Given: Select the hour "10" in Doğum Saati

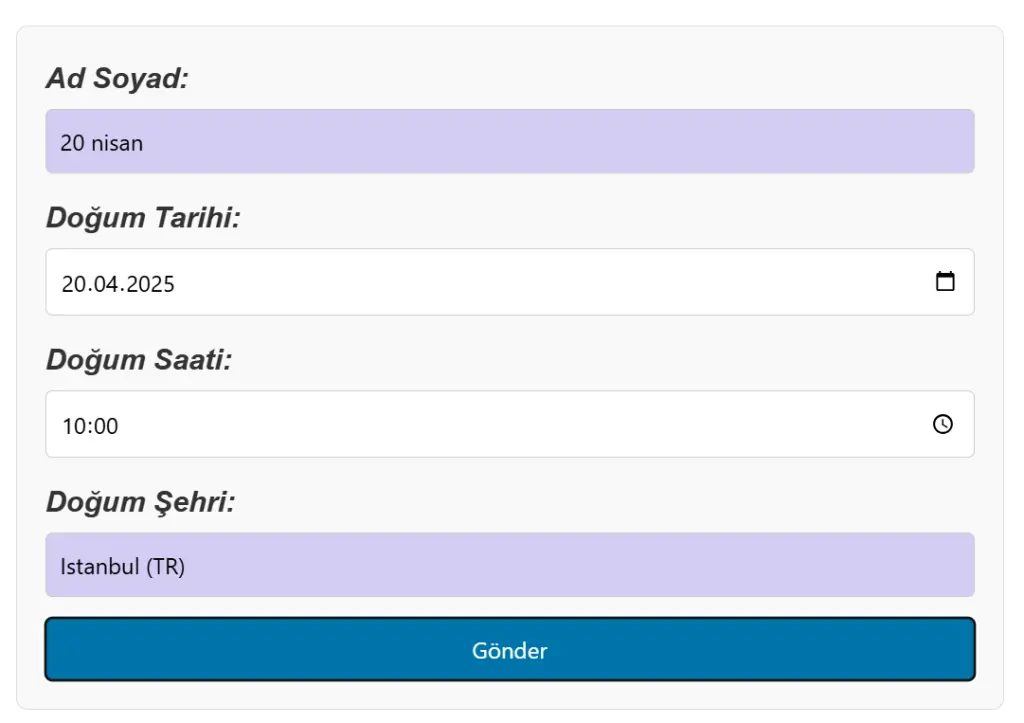Looking at the screenshot, I should coord(73,426).
